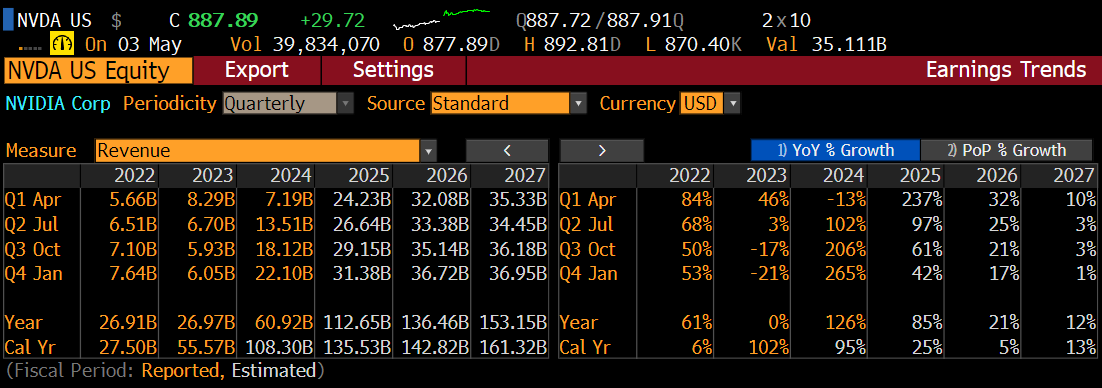
Task: Go to previous periods with left arrow
Action: [x=507, y=150]
